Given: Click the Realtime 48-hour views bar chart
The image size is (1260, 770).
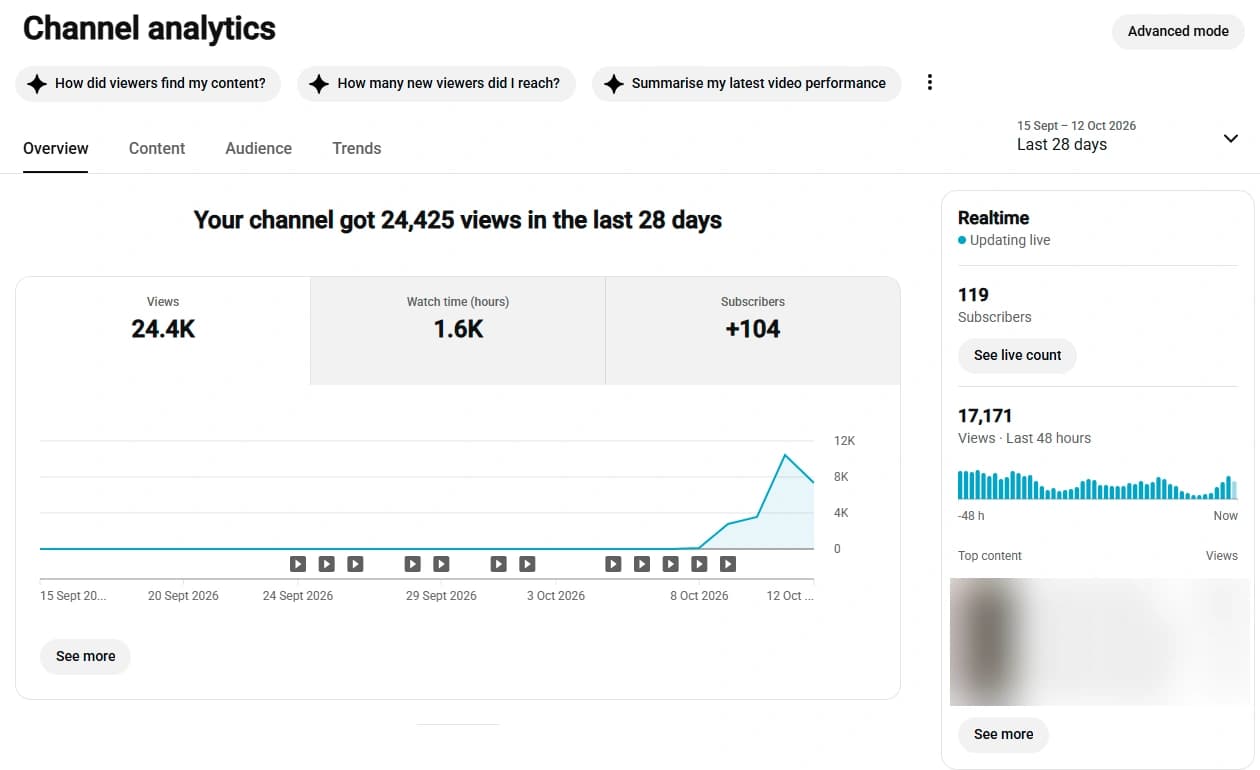Looking at the screenshot, I should [x=1097, y=485].
